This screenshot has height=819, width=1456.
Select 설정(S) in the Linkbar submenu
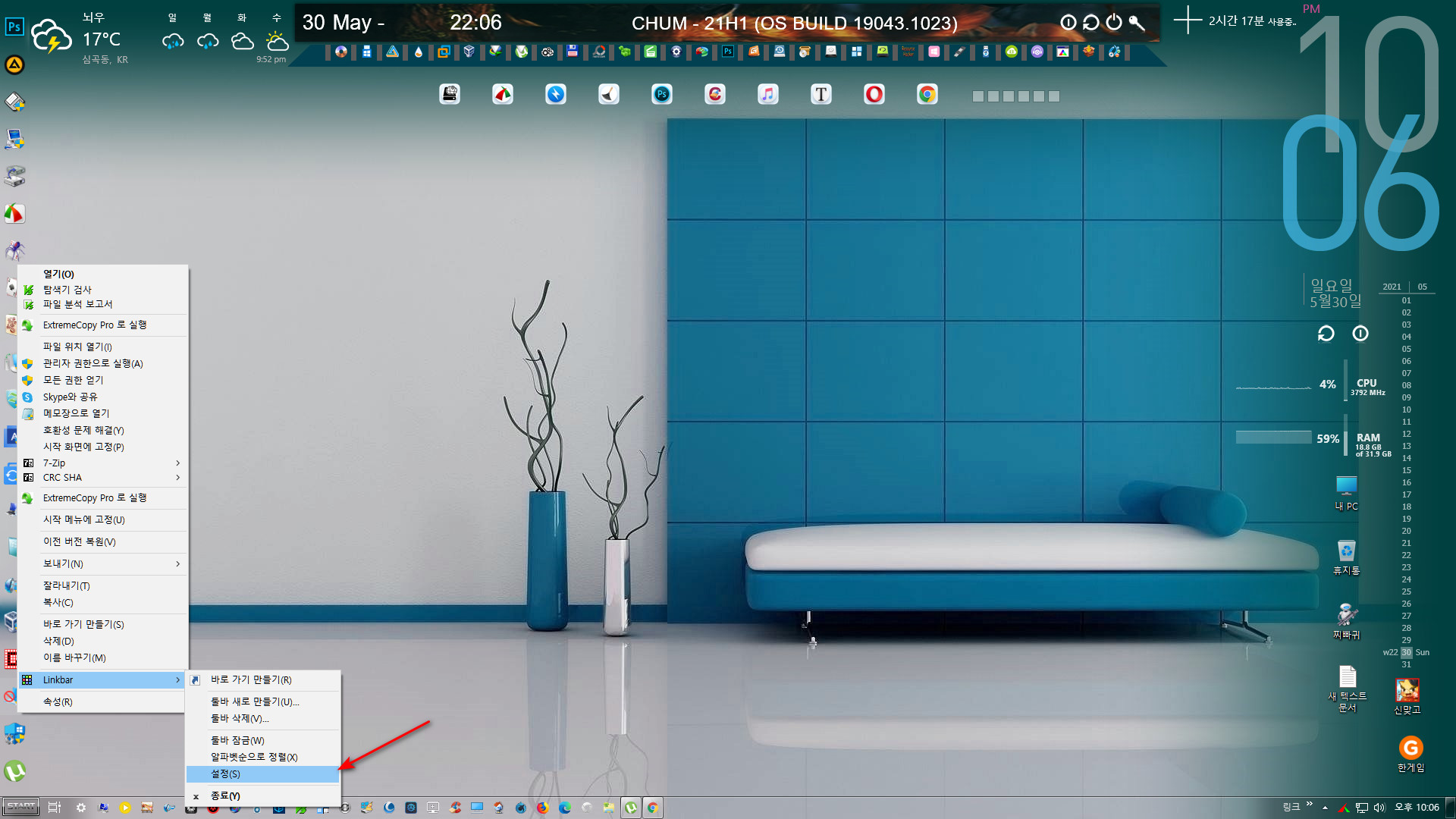pyautogui.click(x=262, y=773)
